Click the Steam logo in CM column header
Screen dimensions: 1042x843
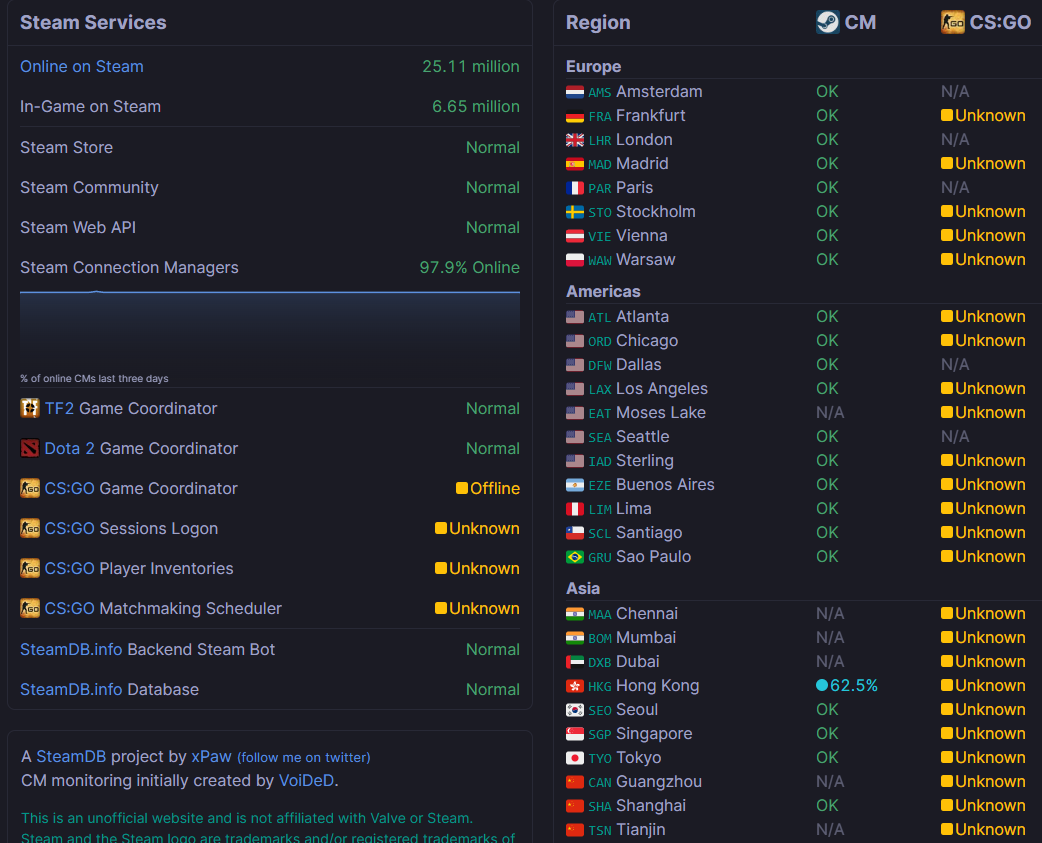pyautogui.click(x=827, y=22)
